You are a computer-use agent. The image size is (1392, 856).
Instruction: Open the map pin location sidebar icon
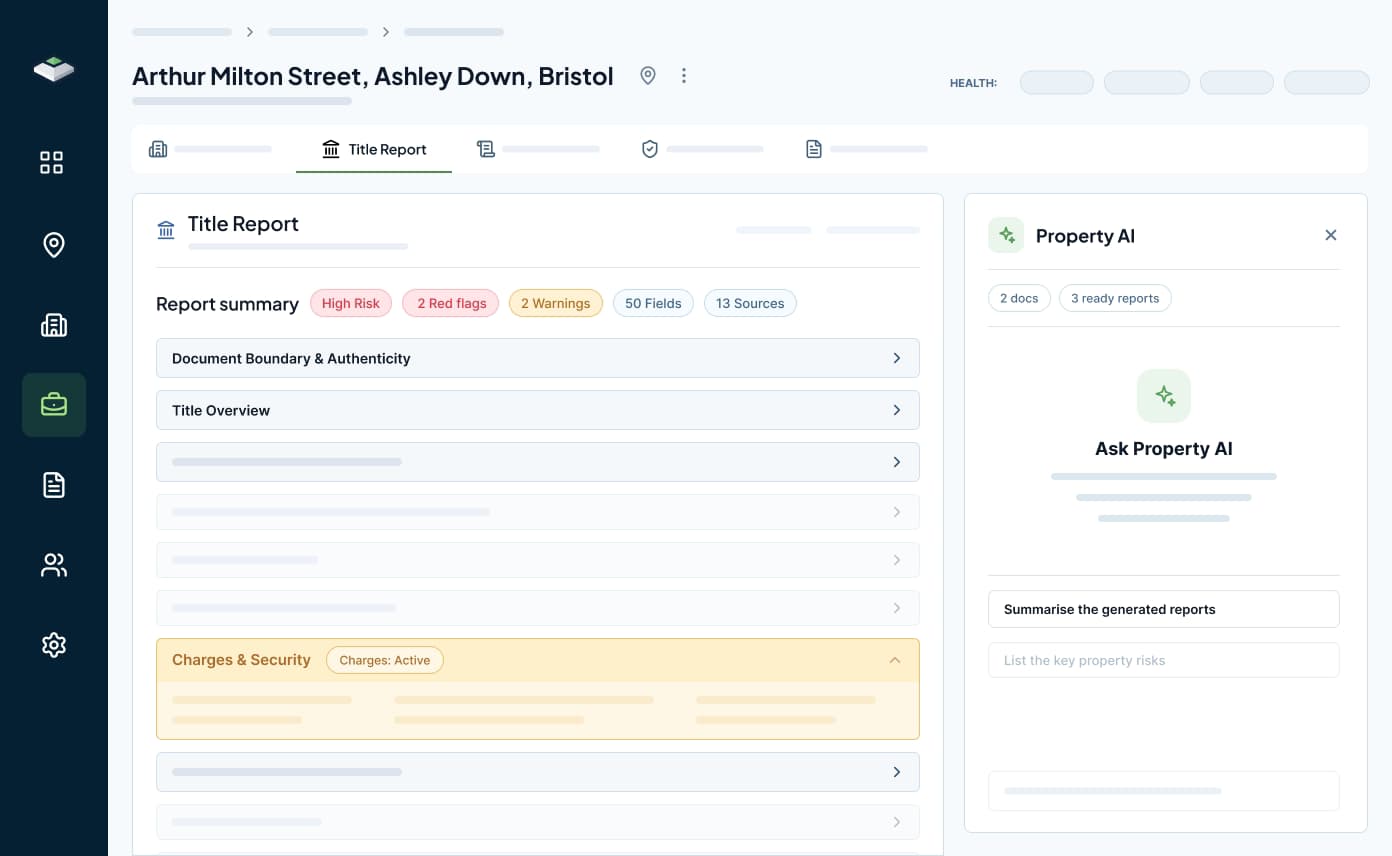(54, 245)
